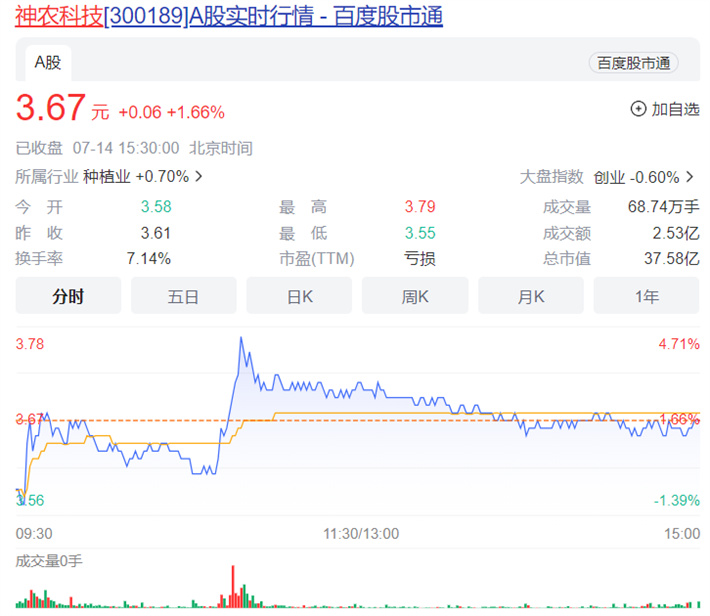
Task: Open the 神农科技 real-time quote title link
Action: [x=229, y=17]
